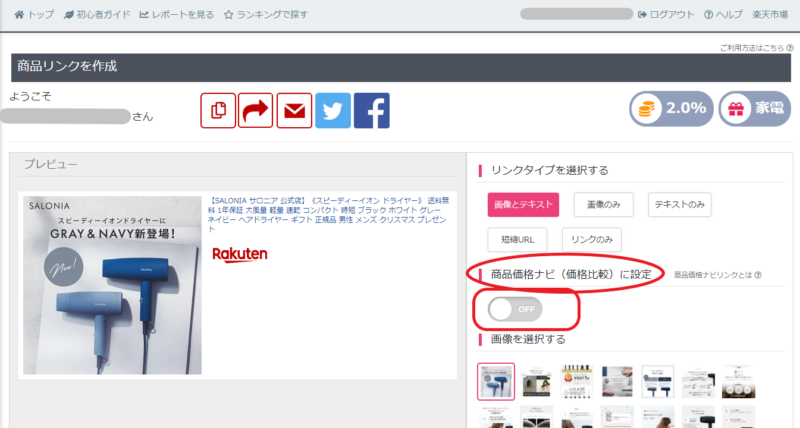800x428 pixels.
Task: Click the red share arrow icon
Action: pyautogui.click(x=256, y=110)
